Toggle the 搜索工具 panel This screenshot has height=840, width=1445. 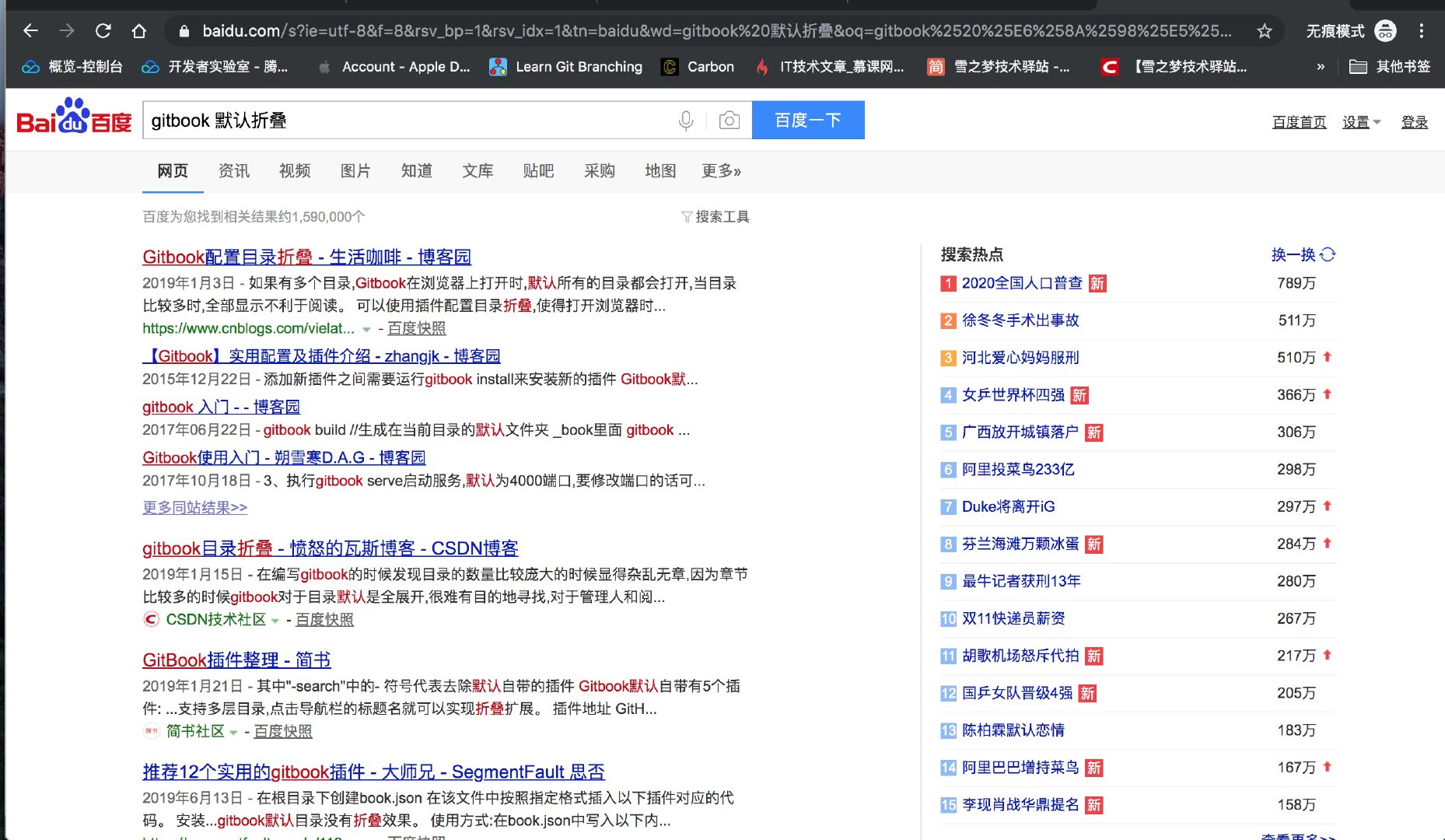716,217
